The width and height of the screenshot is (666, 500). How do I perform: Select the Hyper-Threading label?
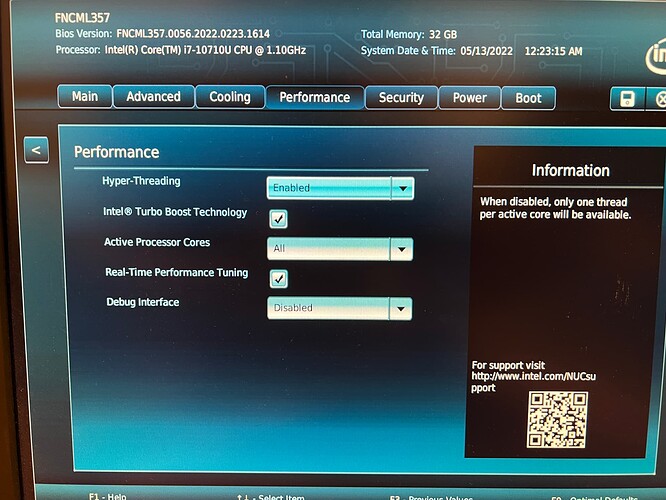pyautogui.click(x=141, y=181)
